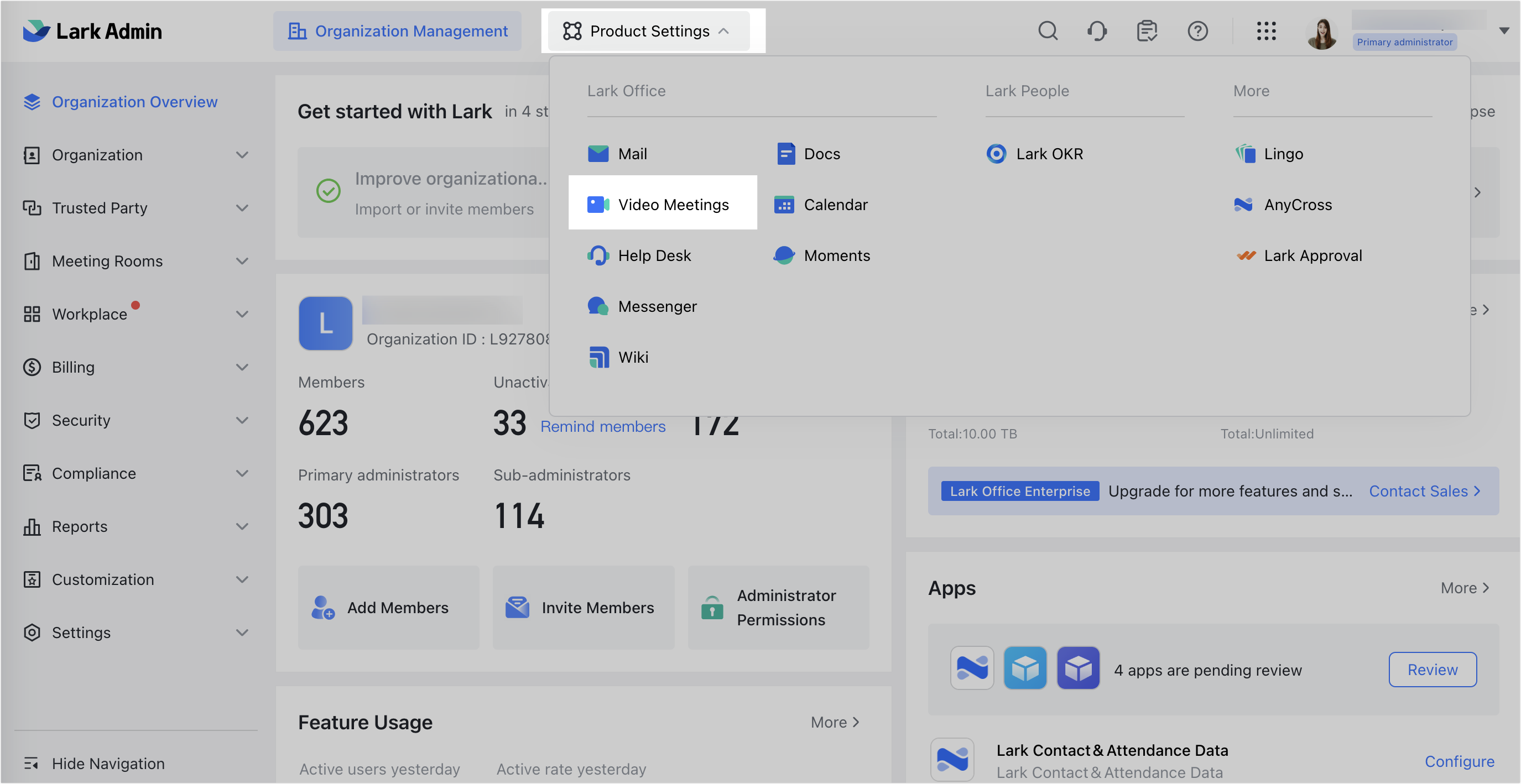Go to Organization Overview

click(x=121, y=102)
